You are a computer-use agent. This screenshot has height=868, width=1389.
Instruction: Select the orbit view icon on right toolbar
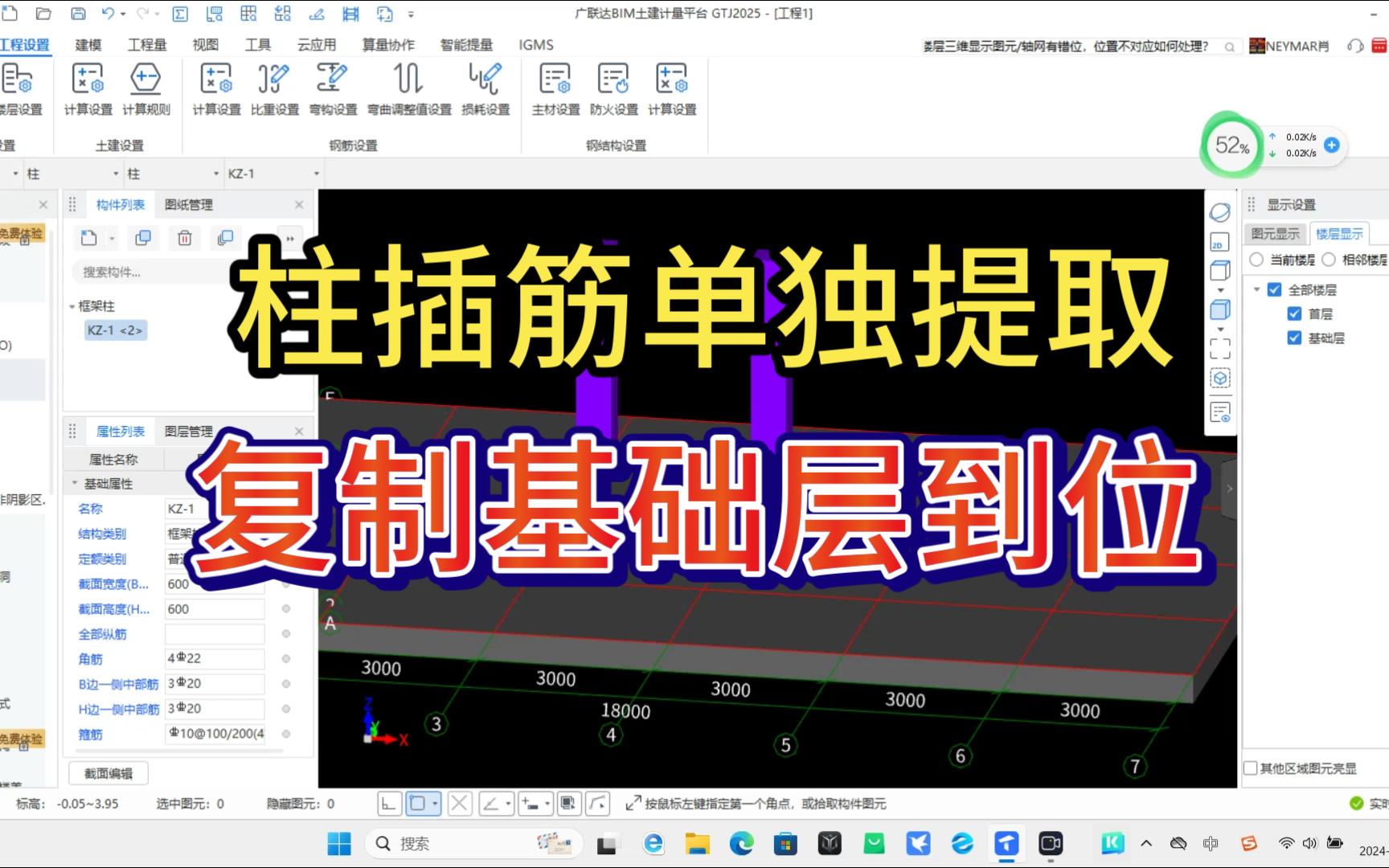coord(1220,211)
